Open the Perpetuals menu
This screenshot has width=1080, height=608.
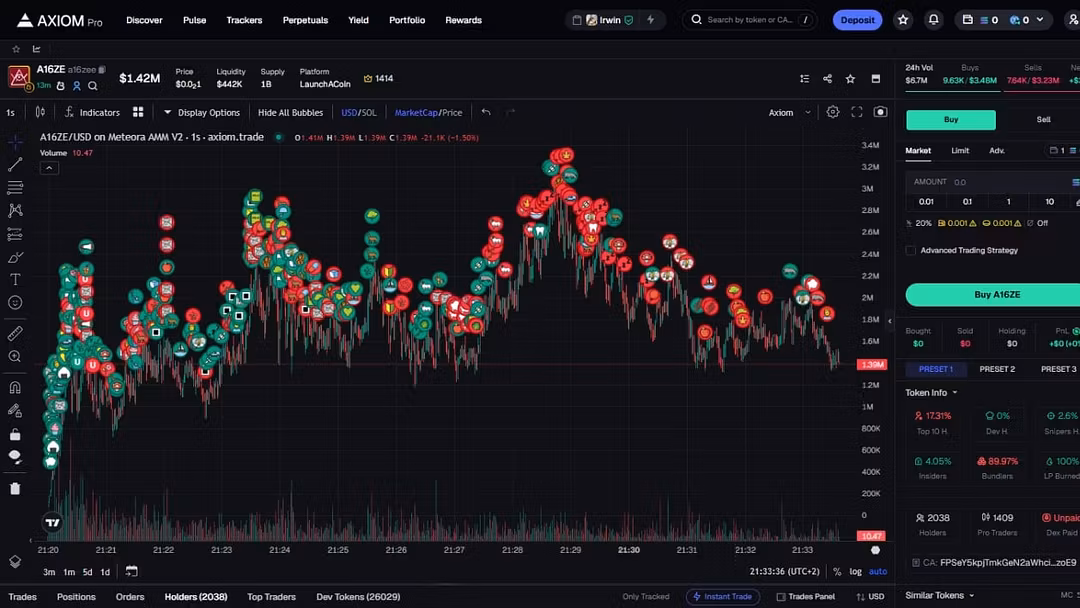[x=305, y=20]
